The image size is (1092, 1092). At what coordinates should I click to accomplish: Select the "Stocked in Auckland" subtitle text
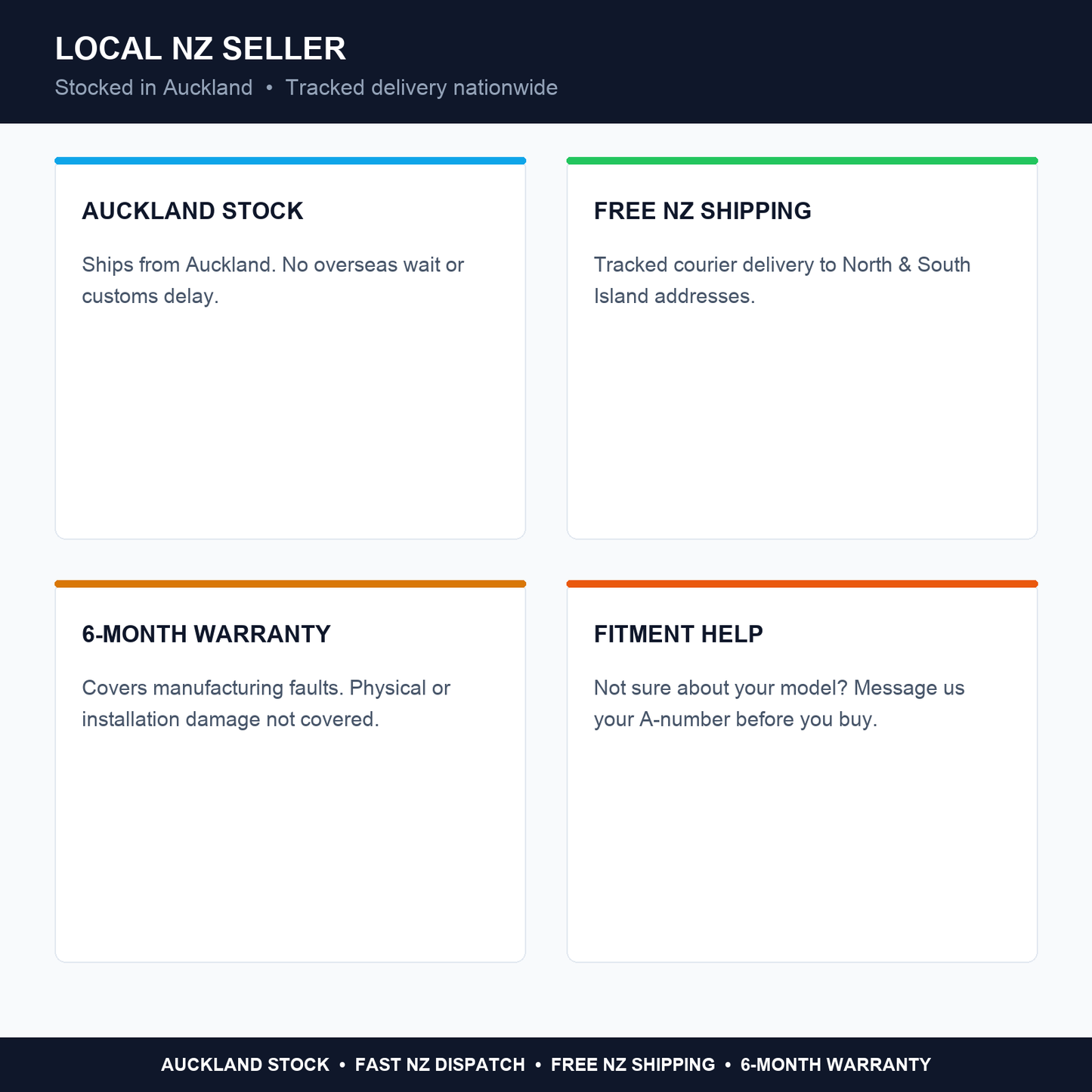pos(153,88)
